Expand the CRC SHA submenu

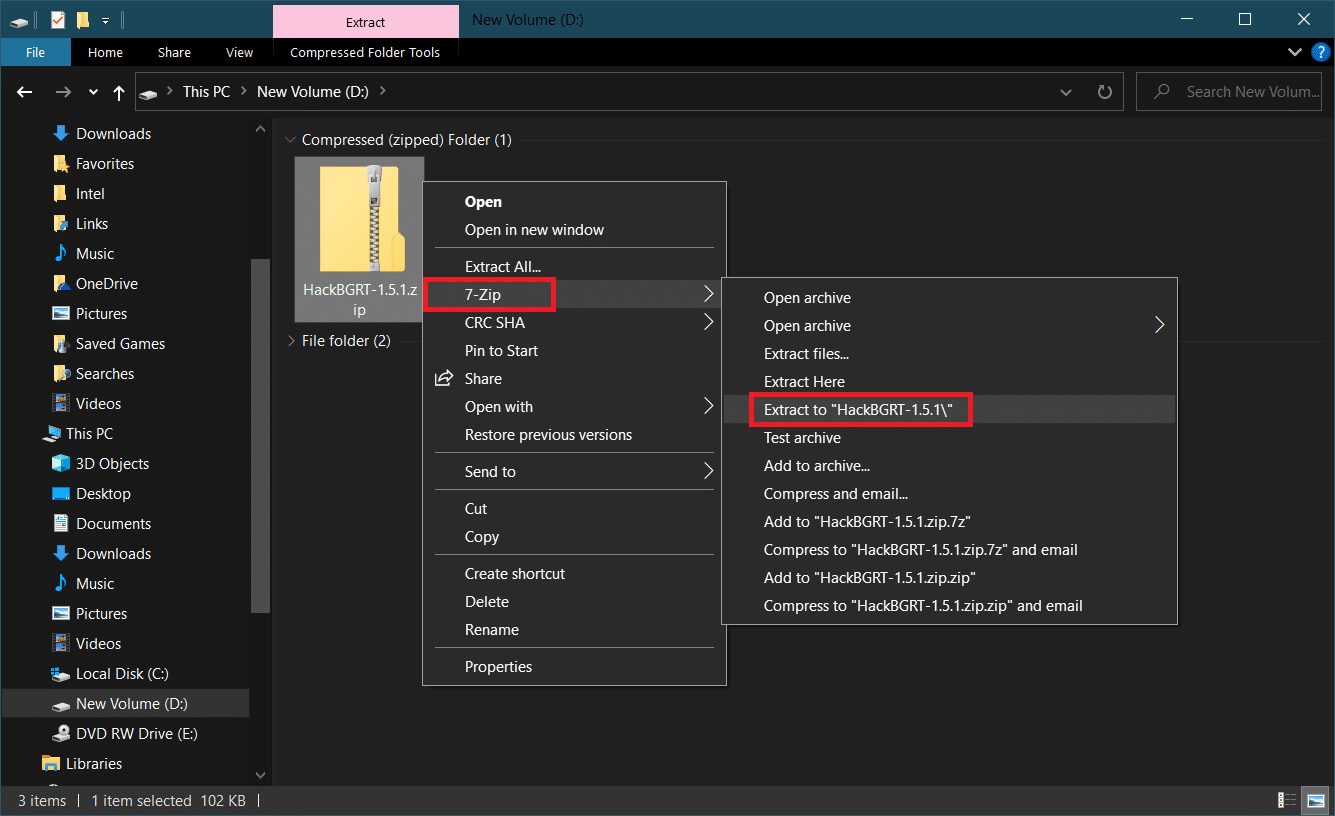(x=574, y=323)
